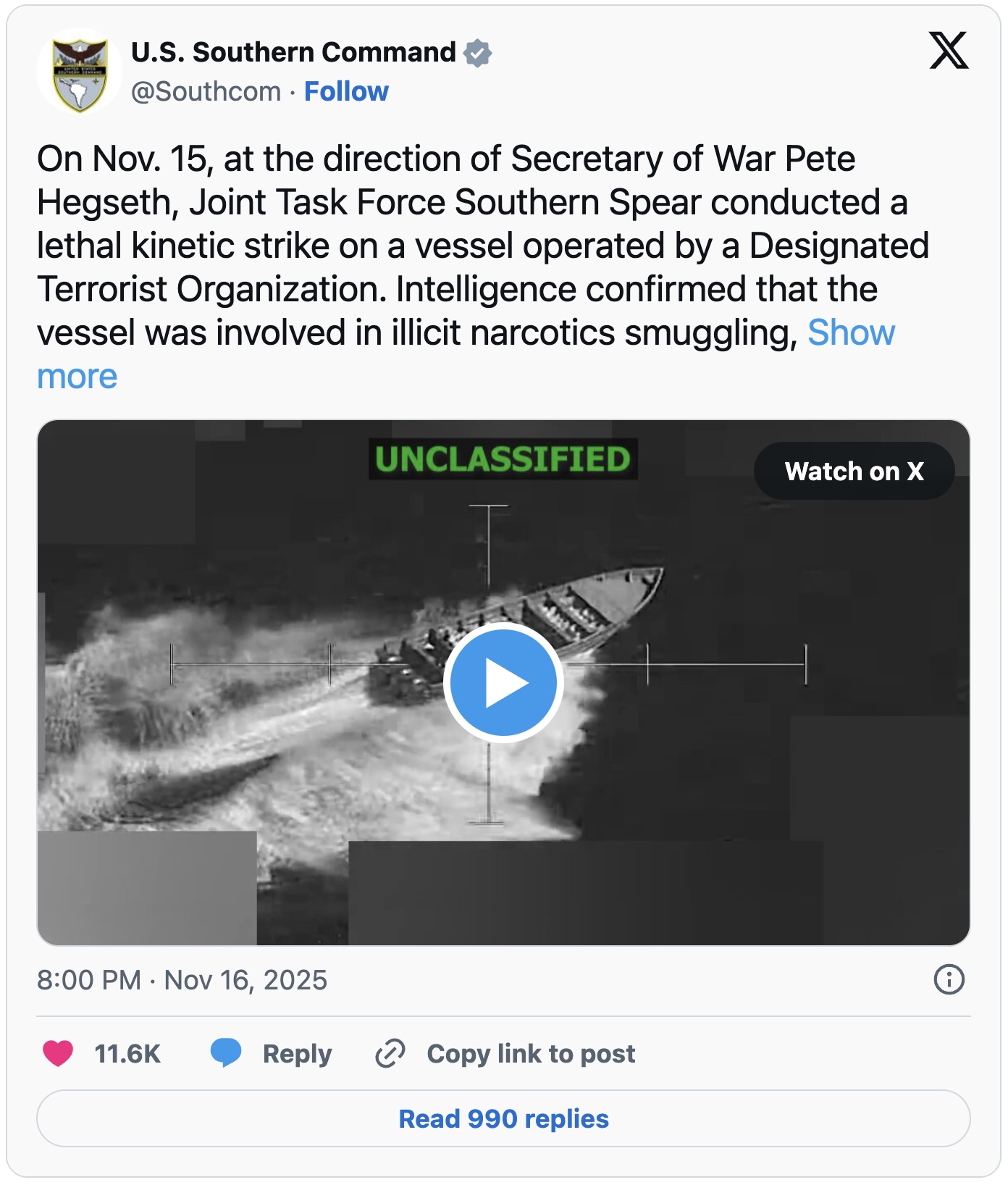Click the U.S. Southern Command profile avatar
This screenshot has height=1185, width=1008.
point(80,72)
